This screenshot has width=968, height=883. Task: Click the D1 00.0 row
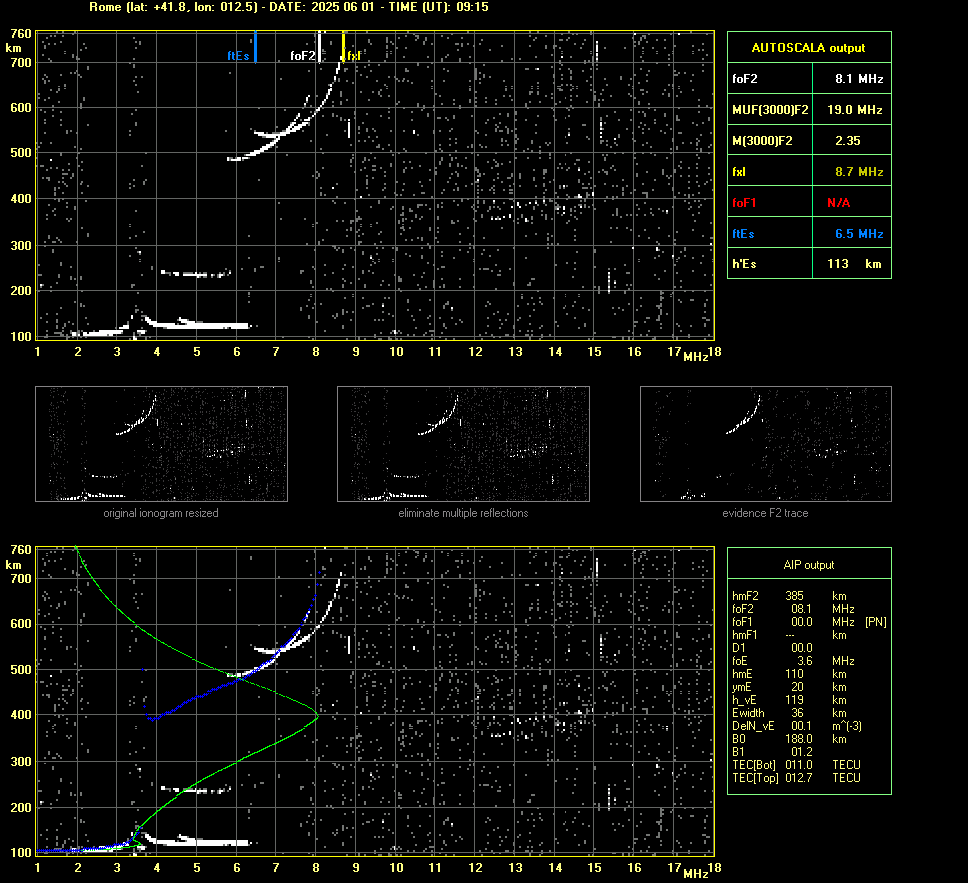tap(772, 648)
